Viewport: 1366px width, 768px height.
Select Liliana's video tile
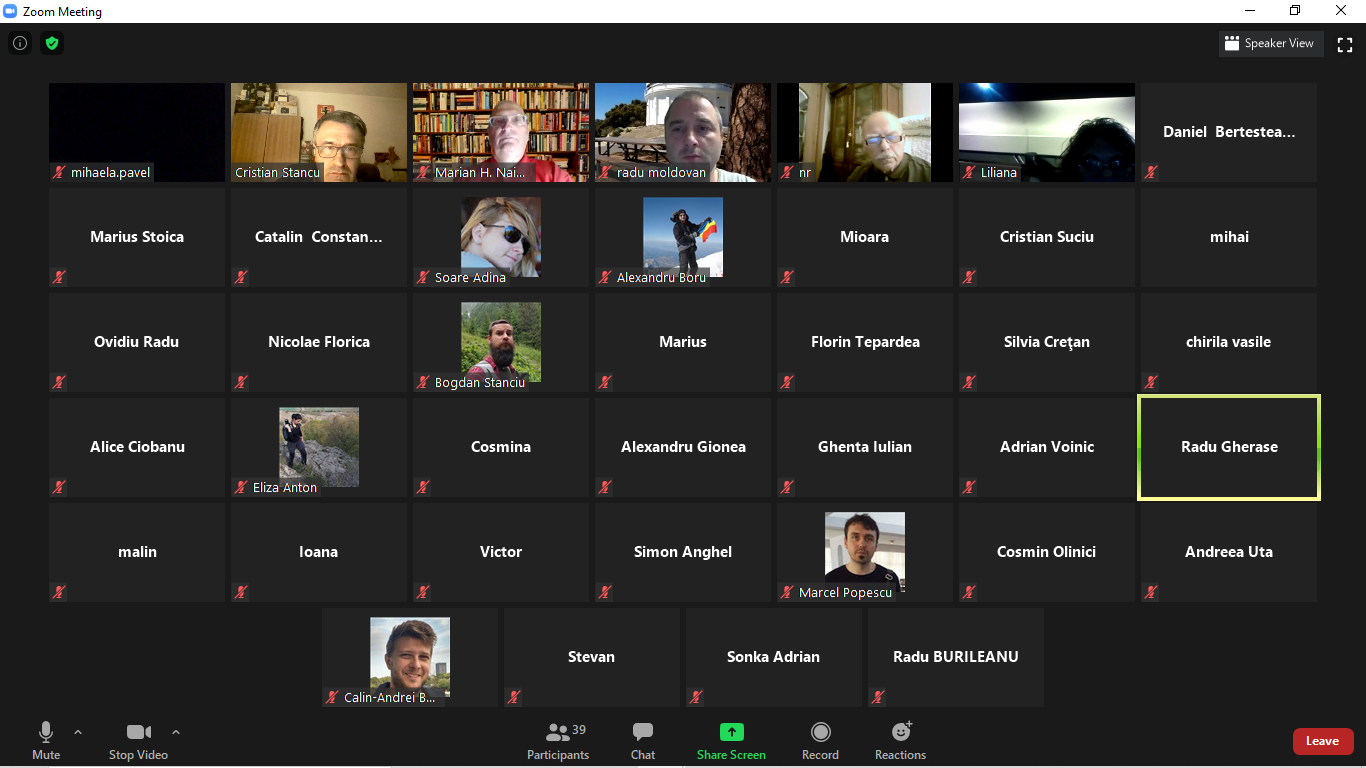point(1047,132)
